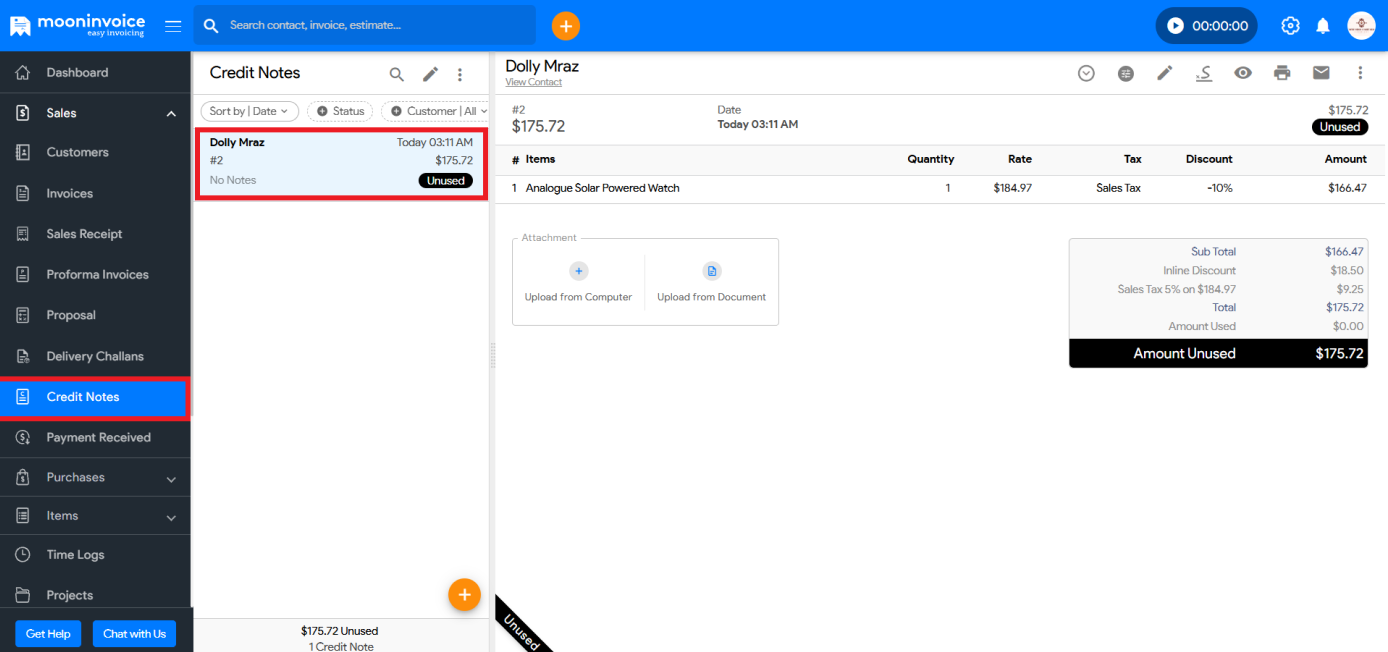Click the Chat with Us button
This screenshot has height=652, width=1388.
[134, 633]
